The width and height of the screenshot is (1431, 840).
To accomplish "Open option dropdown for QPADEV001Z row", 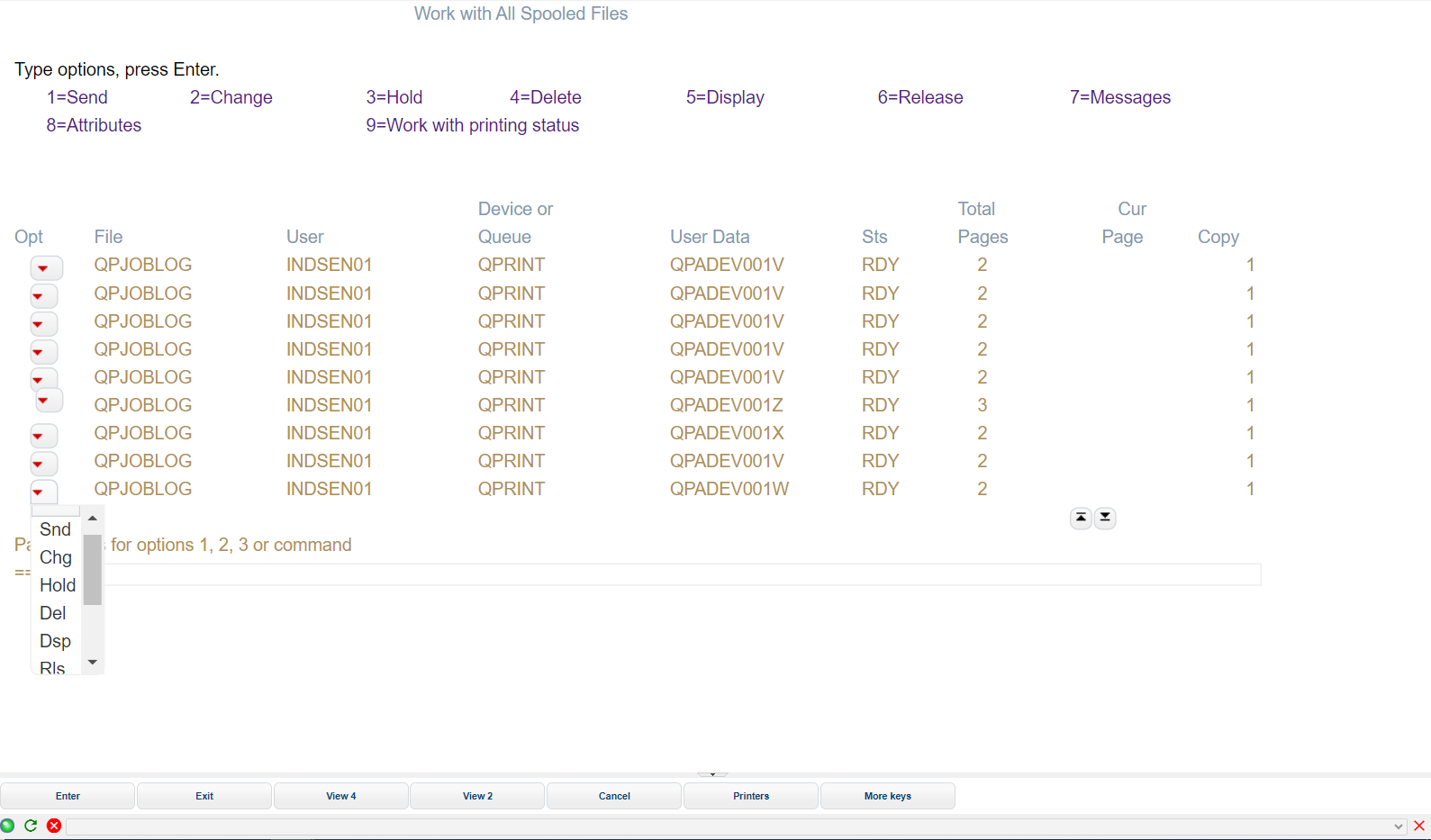I will 48,401.
